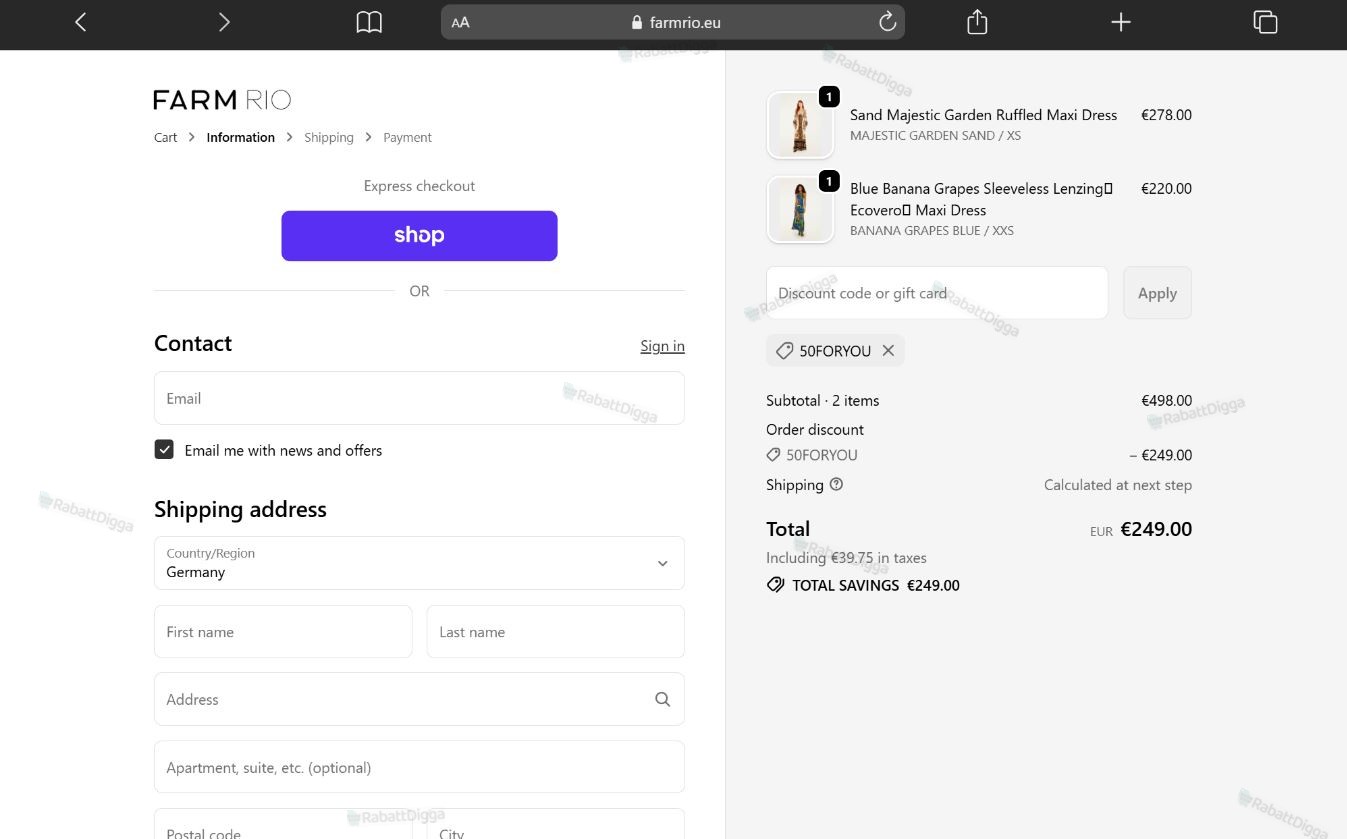Focus the Discount code or gift card field
The height and width of the screenshot is (839, 1347).
click(x=937, y=293)
